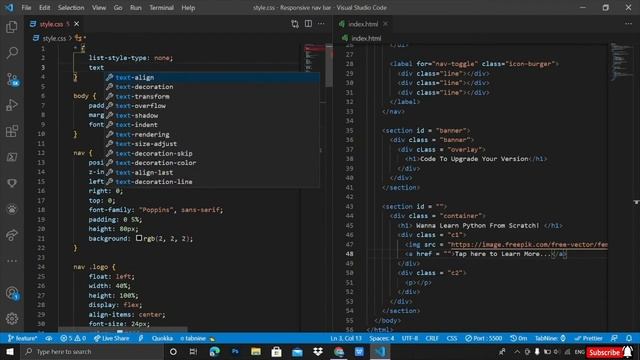Open the Run and Debug view
Viewport: 640px width, 360px height.
(x=12, y=105)
